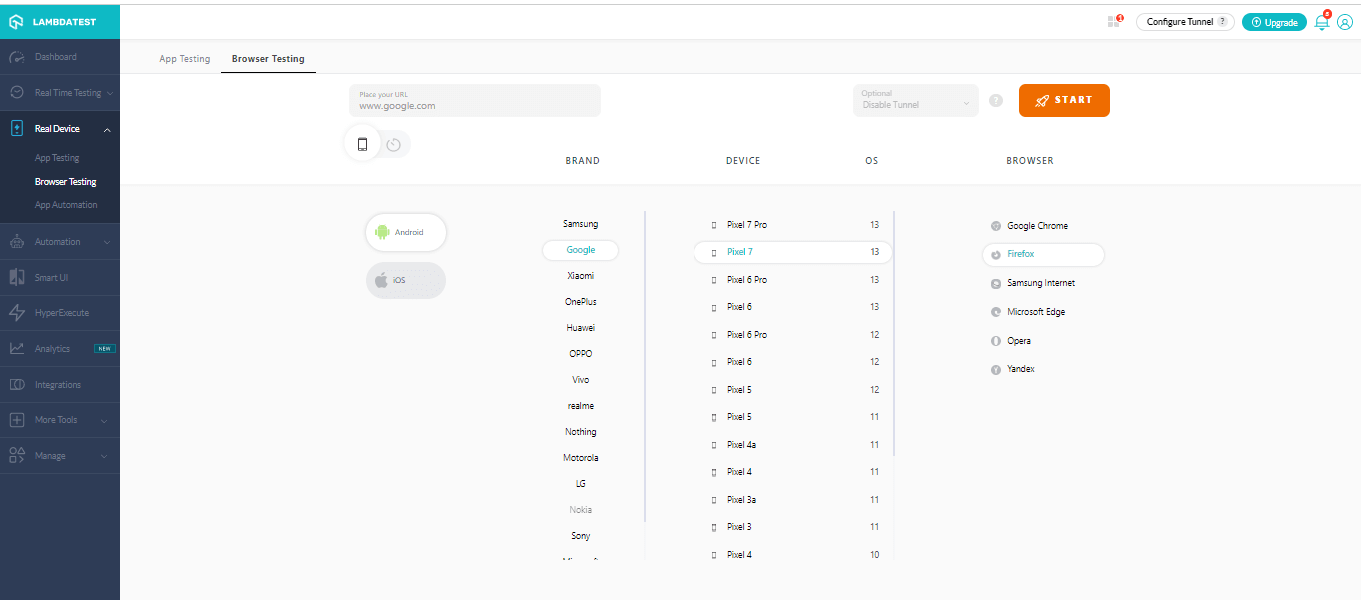Click the Integrations icon
1361x600 pixels.
(x=16, y=384)
